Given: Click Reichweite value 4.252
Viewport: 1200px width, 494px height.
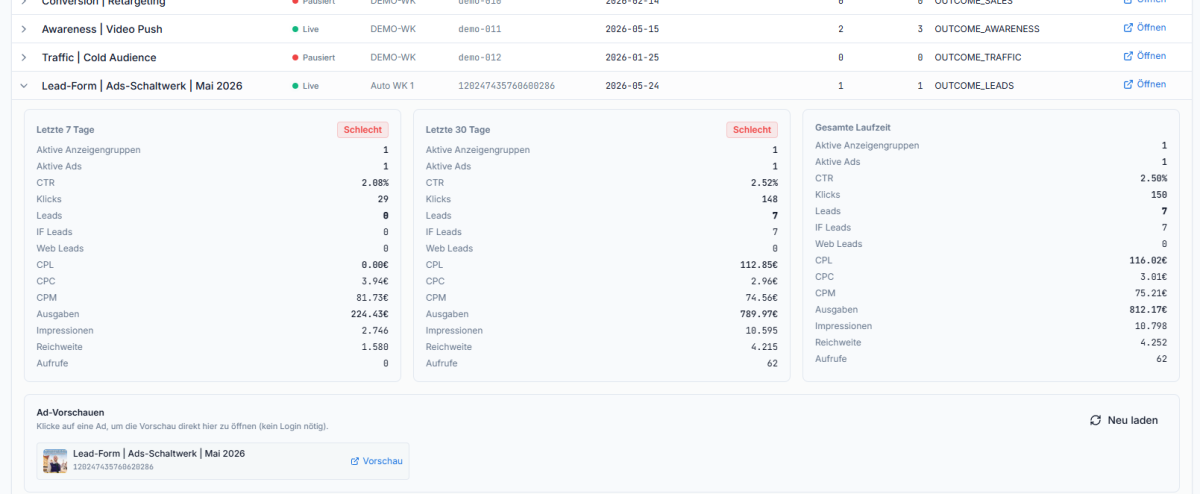Looking at the screenshot, I should [1153, 342].
